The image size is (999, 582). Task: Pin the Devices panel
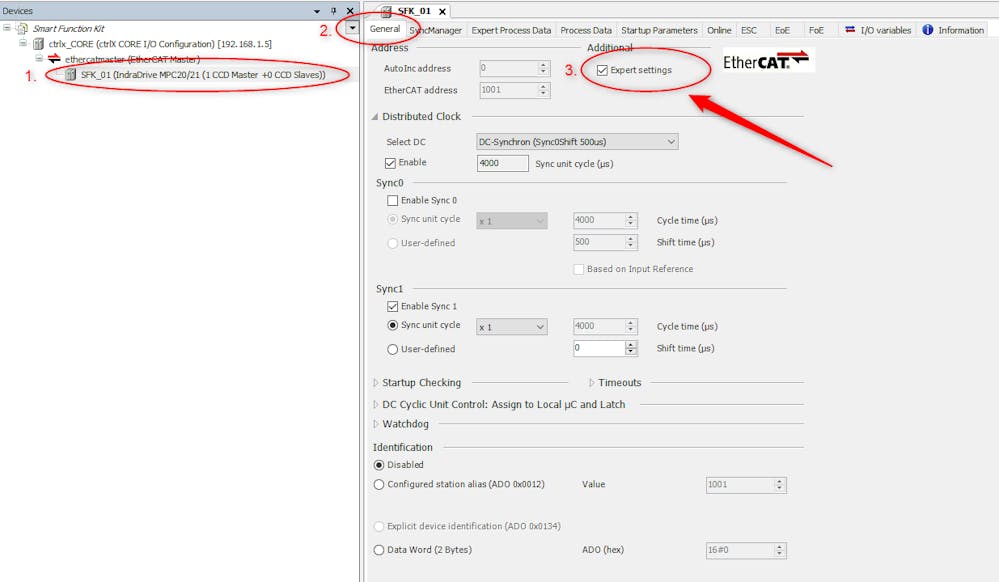[x=333, y=11]
